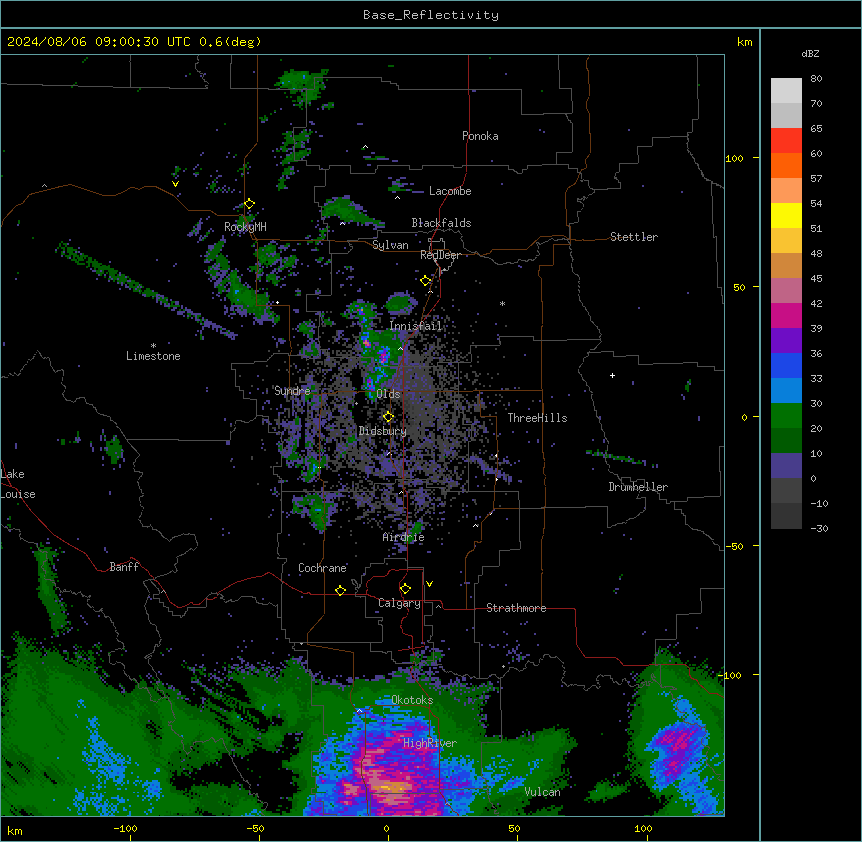Click the Cochrane town label
The height and width of the screenshot is (842, 862).
[x=322, y=568]
